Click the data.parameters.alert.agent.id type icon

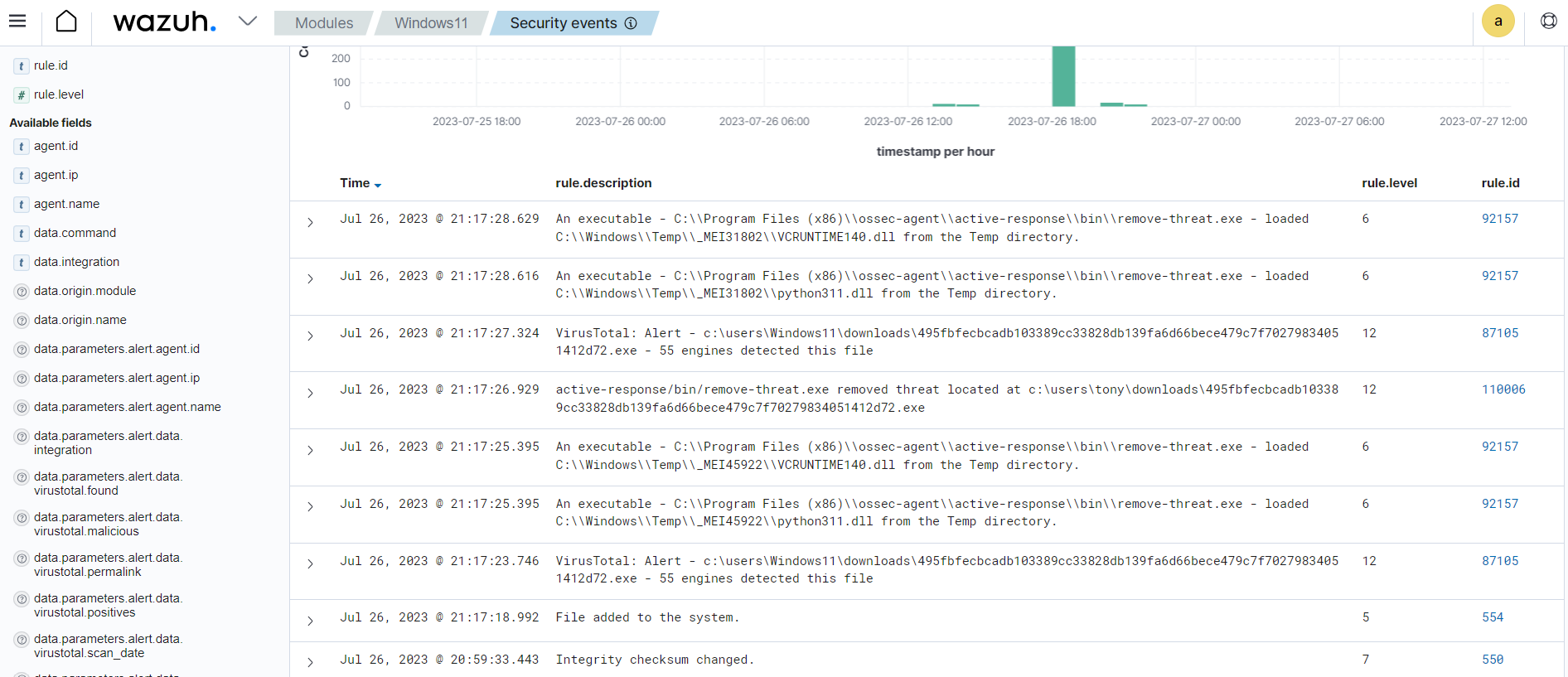(x=22, y=350)
